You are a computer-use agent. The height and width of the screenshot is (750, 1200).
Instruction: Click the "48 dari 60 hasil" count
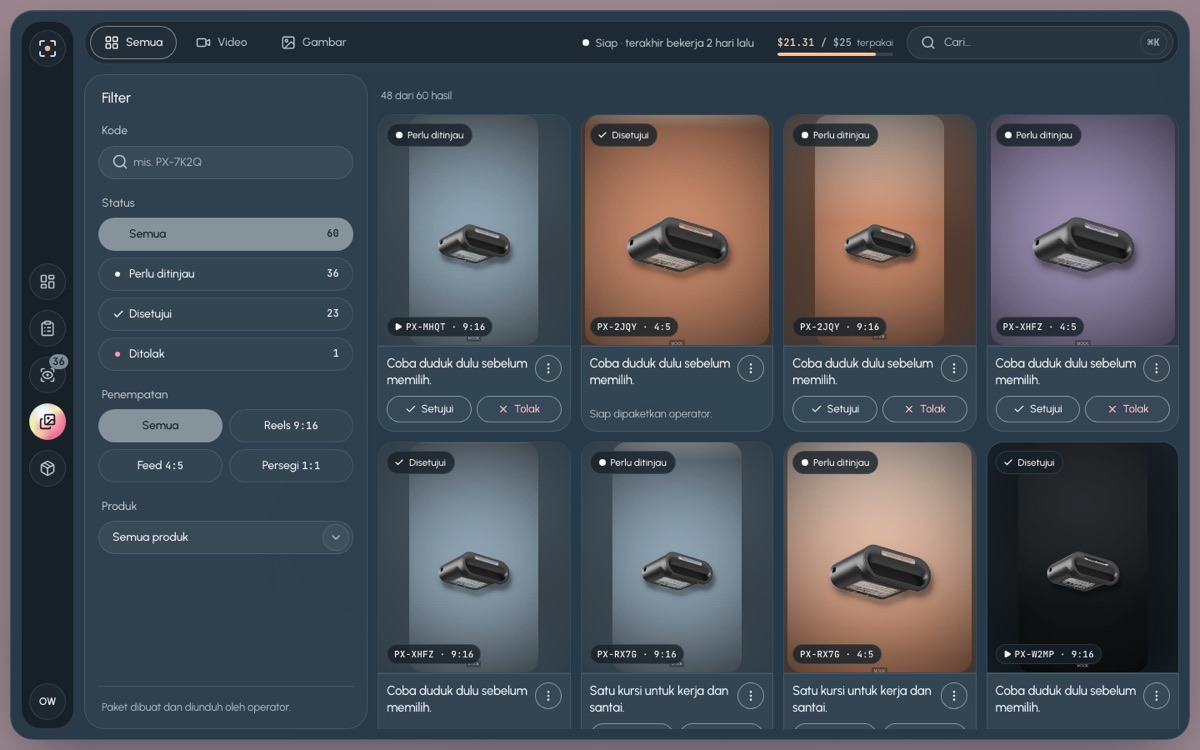416,96
